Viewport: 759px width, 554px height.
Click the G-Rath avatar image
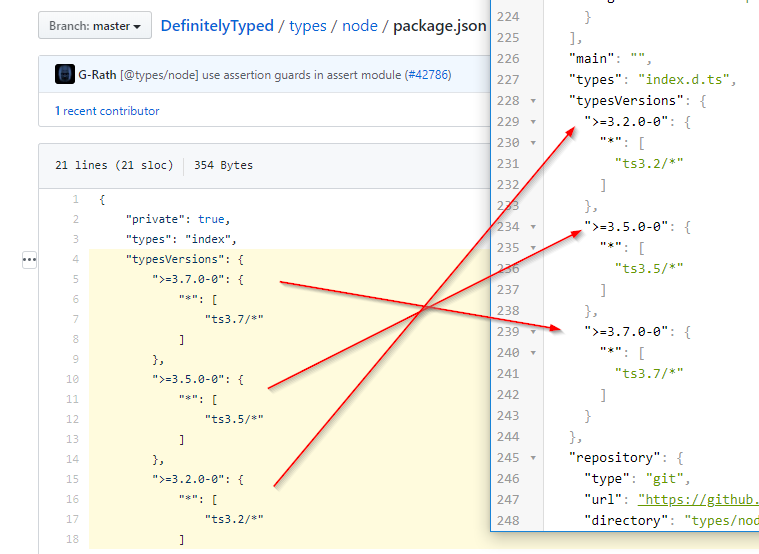tap(65, 75)
